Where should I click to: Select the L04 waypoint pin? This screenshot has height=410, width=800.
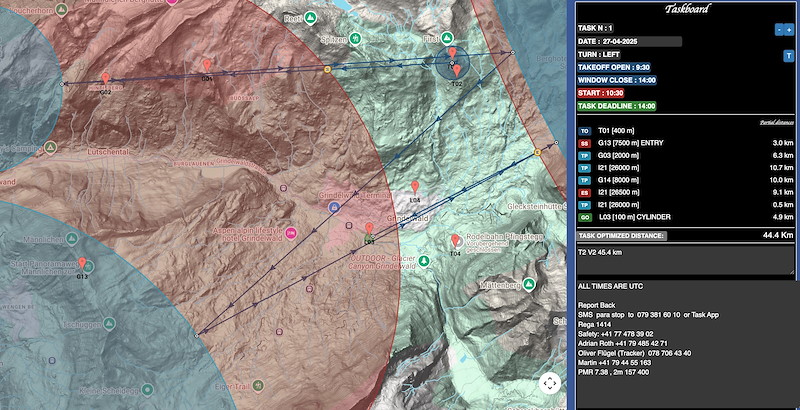point(415,187)
